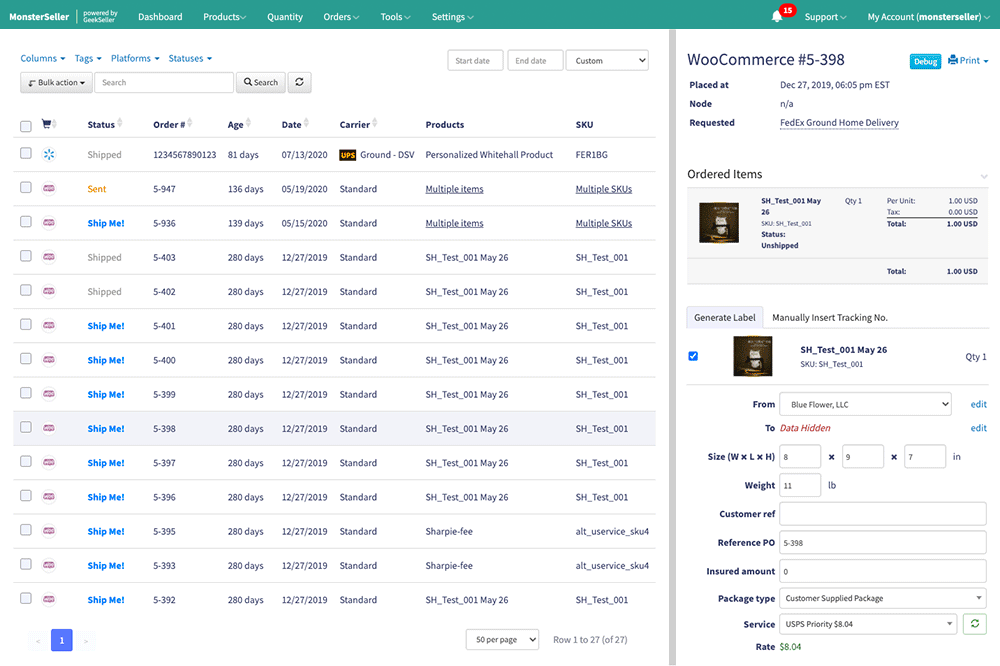Click the WooCommerce icon for order 5-401
Screen dimensions: 1000x666
point(49,326)
